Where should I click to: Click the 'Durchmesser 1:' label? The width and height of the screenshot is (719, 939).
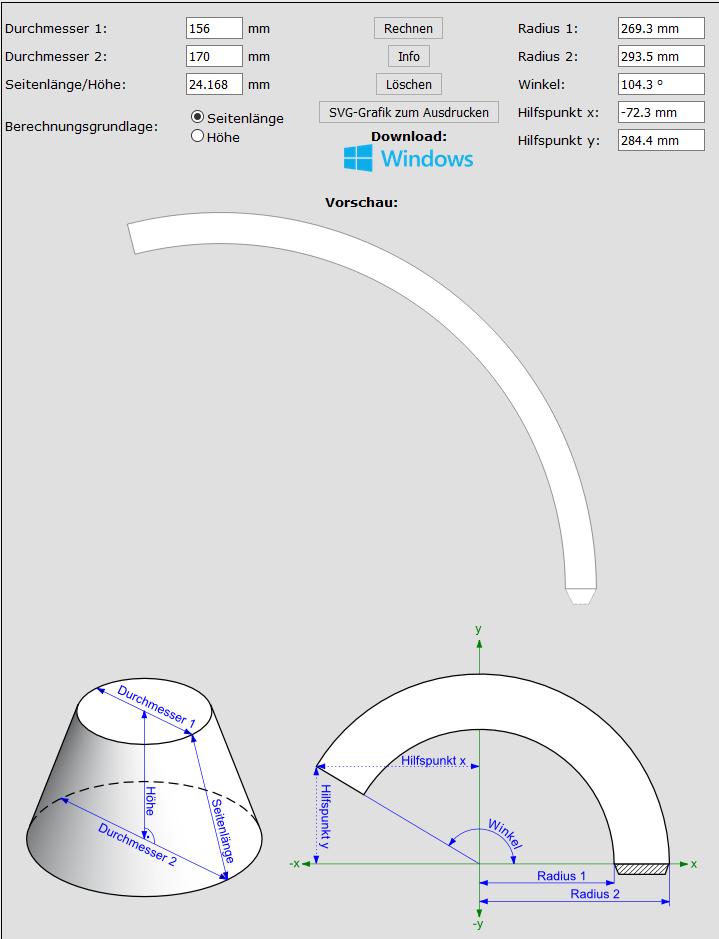click(x=56, y=29)
